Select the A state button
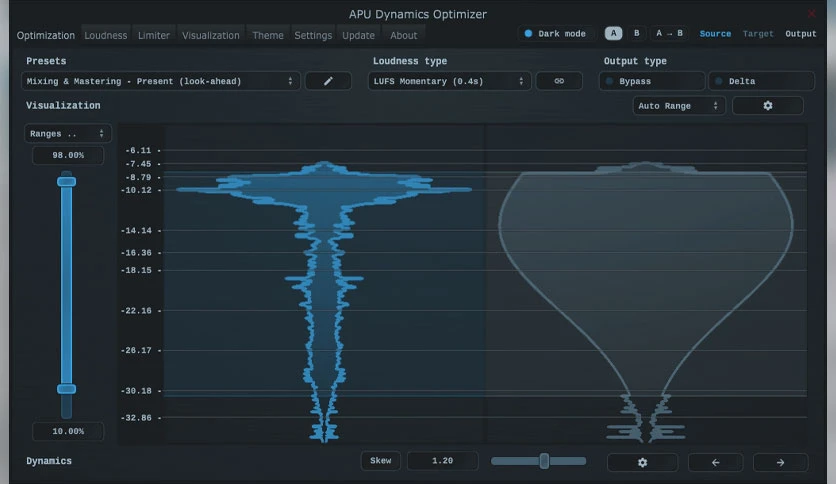 tap(613, 33)
